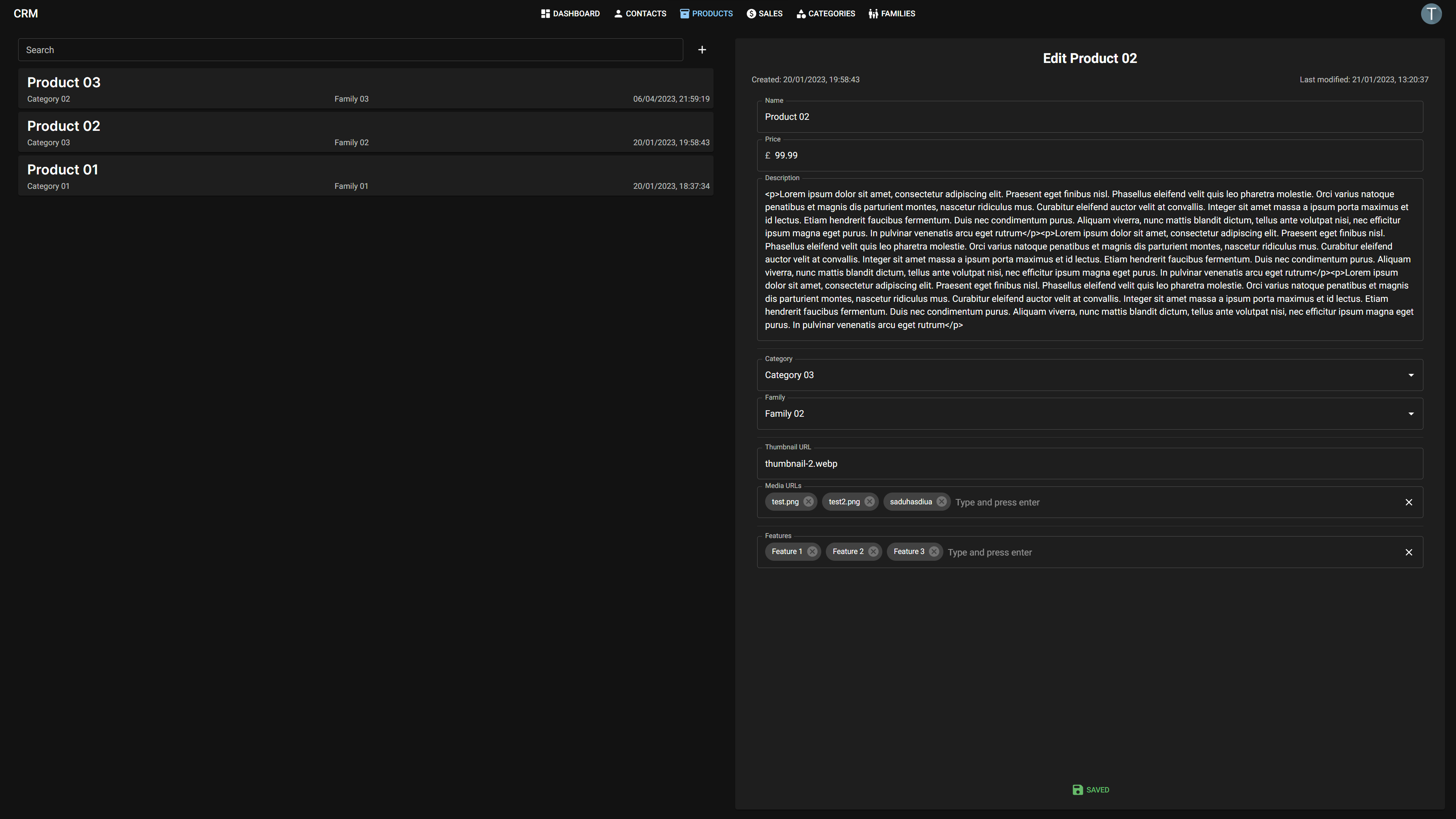The image size is (1456, 819).
Task: Open the Contacts nav label
Action: pos(645,14)
